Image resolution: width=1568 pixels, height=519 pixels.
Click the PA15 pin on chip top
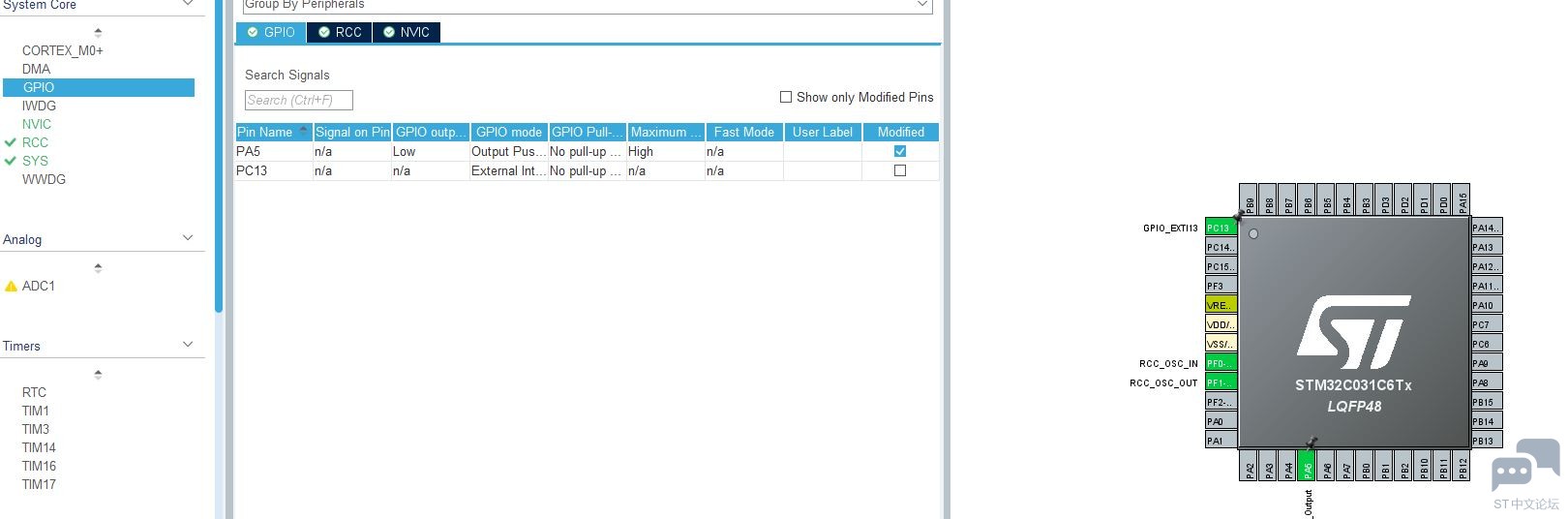(x=1462, y=200)
